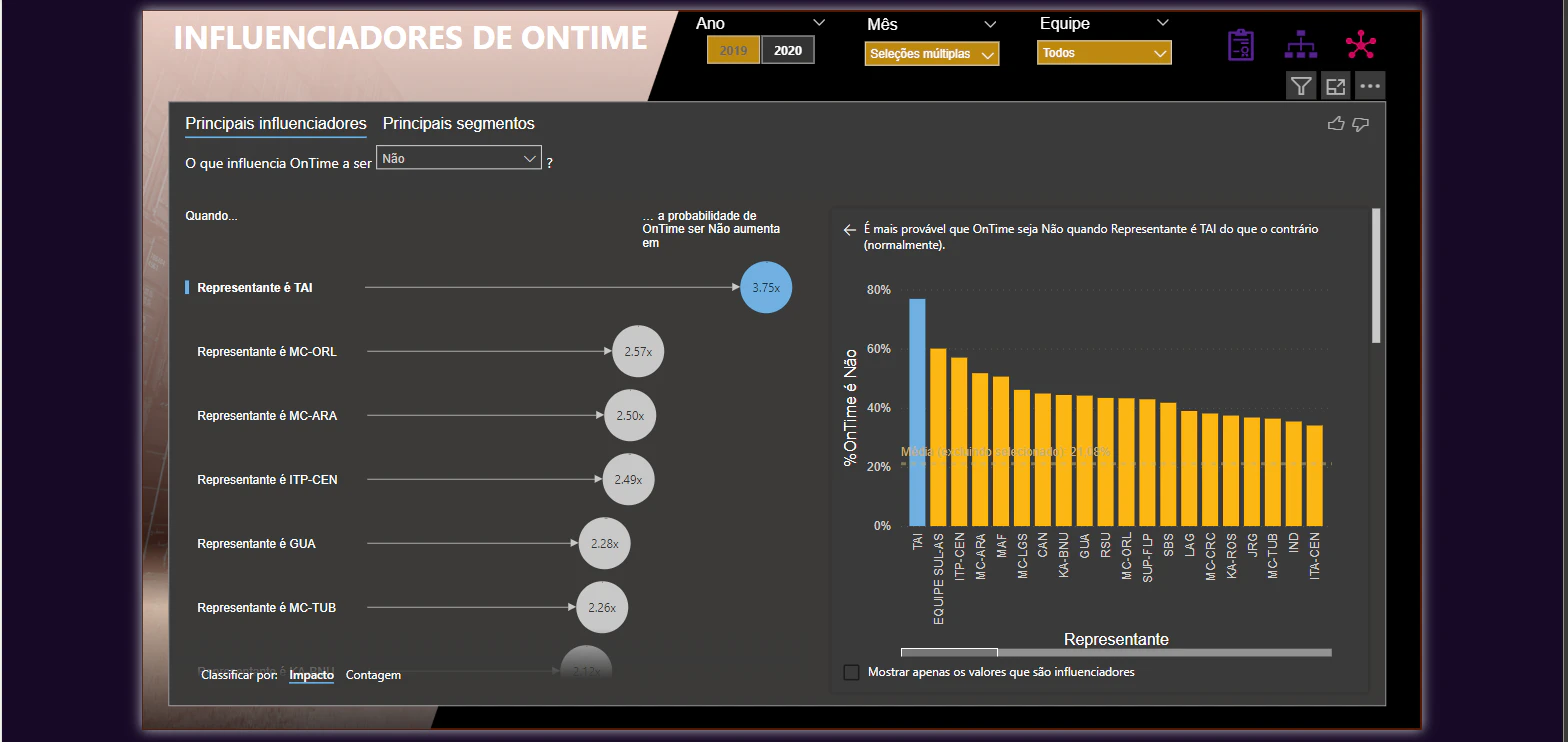Open more options ellipsis menu
Viewport: 1568px width, 742px height.
click(x=1370, y=86)
